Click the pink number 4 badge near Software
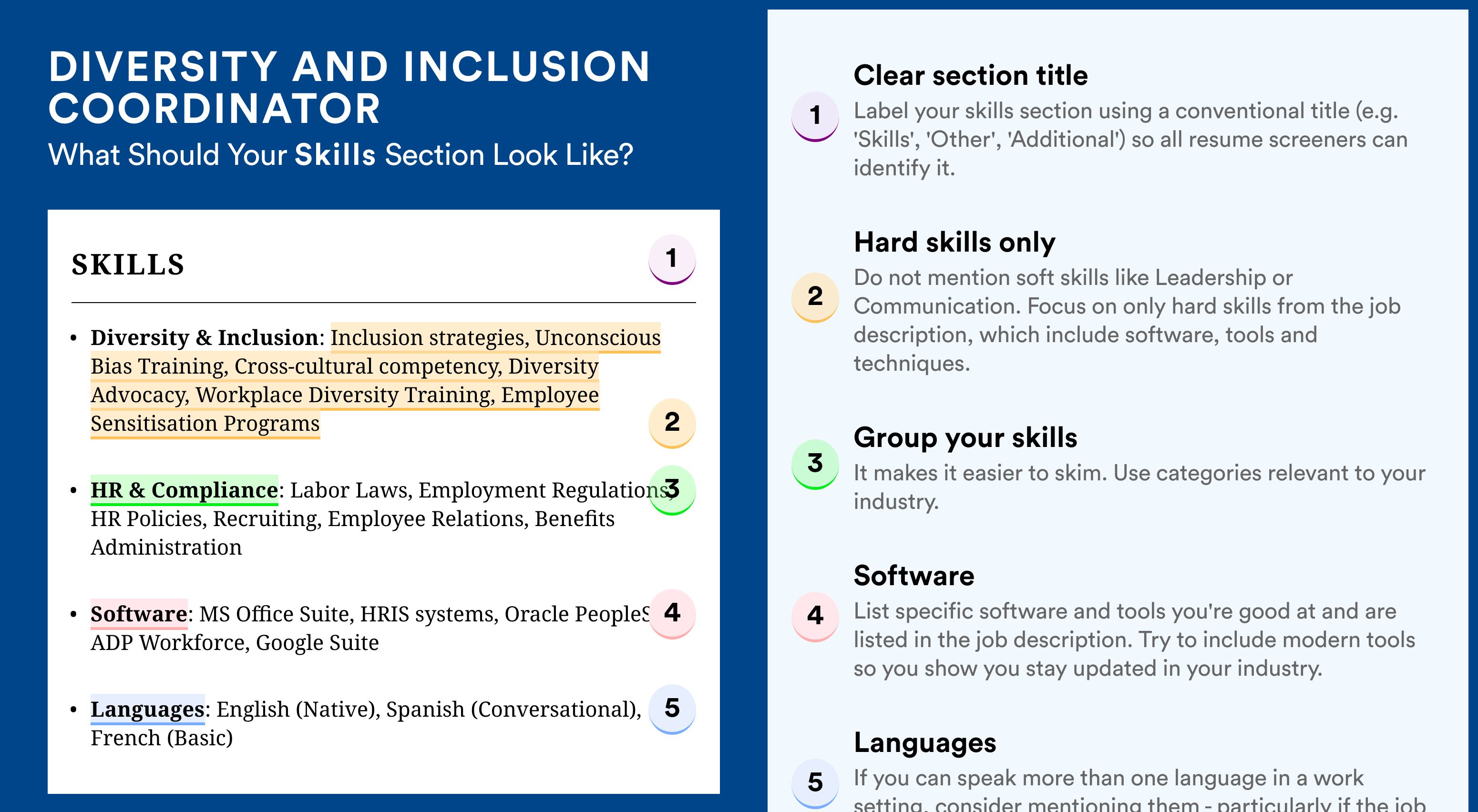This screenshot has height=812, width=1478. coord(672,614)
